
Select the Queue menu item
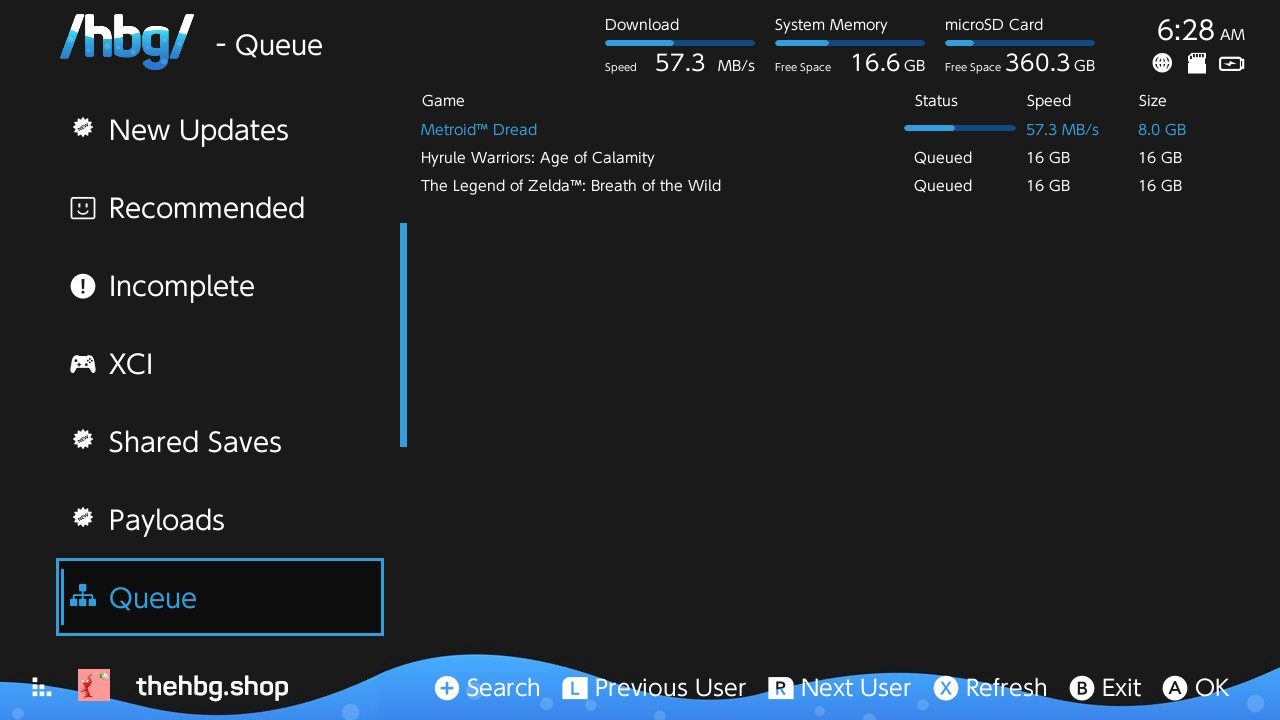[220, 597]
